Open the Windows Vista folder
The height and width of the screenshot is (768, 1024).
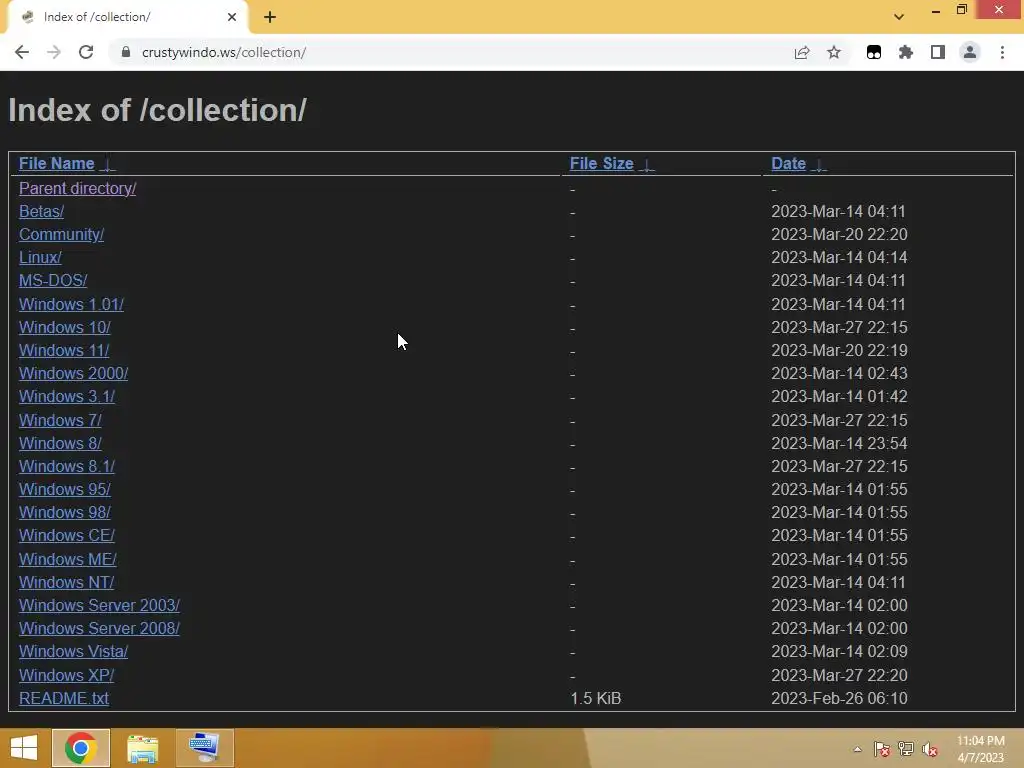pyautogui.click(x=73, y=651)
